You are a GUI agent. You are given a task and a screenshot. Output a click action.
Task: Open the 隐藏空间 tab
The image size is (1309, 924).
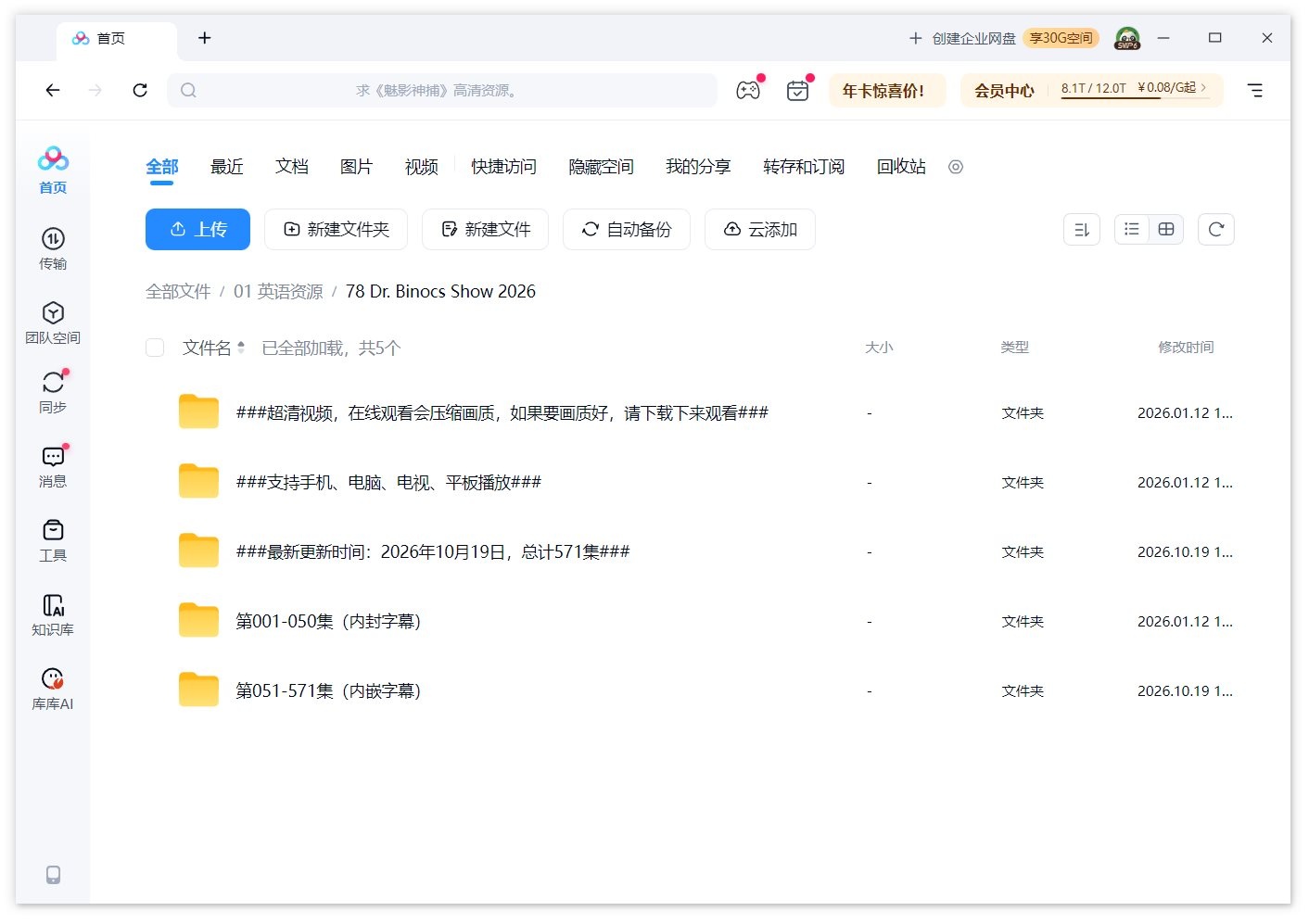[x=601, y=167]
